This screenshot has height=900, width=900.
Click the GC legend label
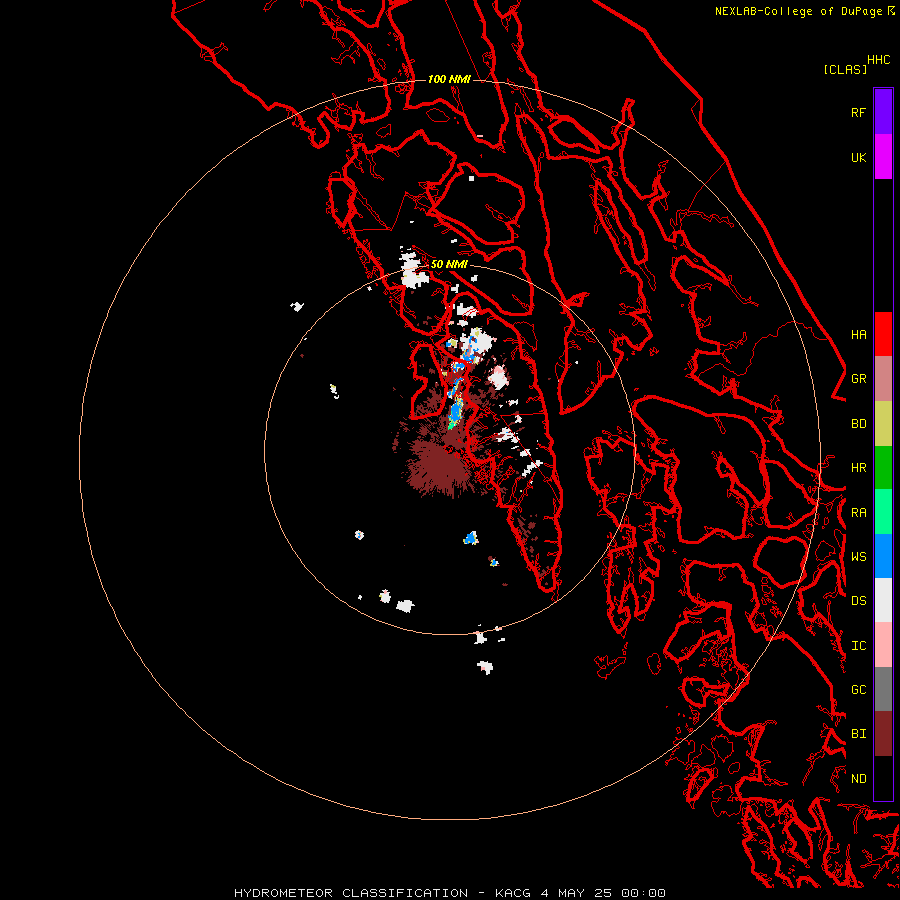click(858, 690)
